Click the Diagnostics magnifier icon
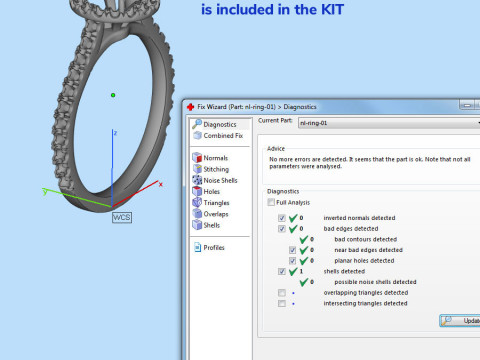Viewport: 480px width, 360px height. [197, 124]
